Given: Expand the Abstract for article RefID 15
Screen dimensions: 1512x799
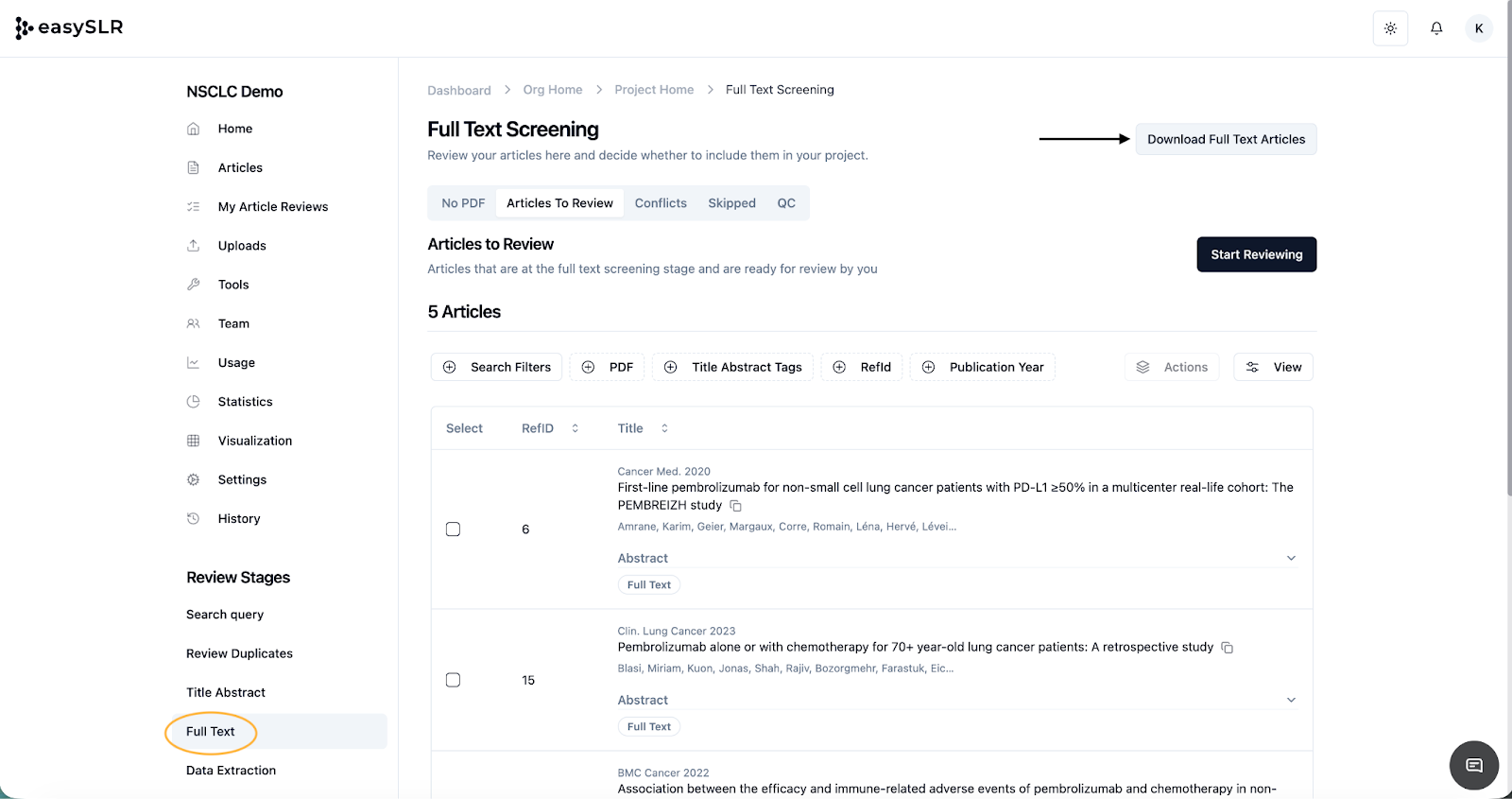Looking at the screenshot, I should [x=1291, y=700].
